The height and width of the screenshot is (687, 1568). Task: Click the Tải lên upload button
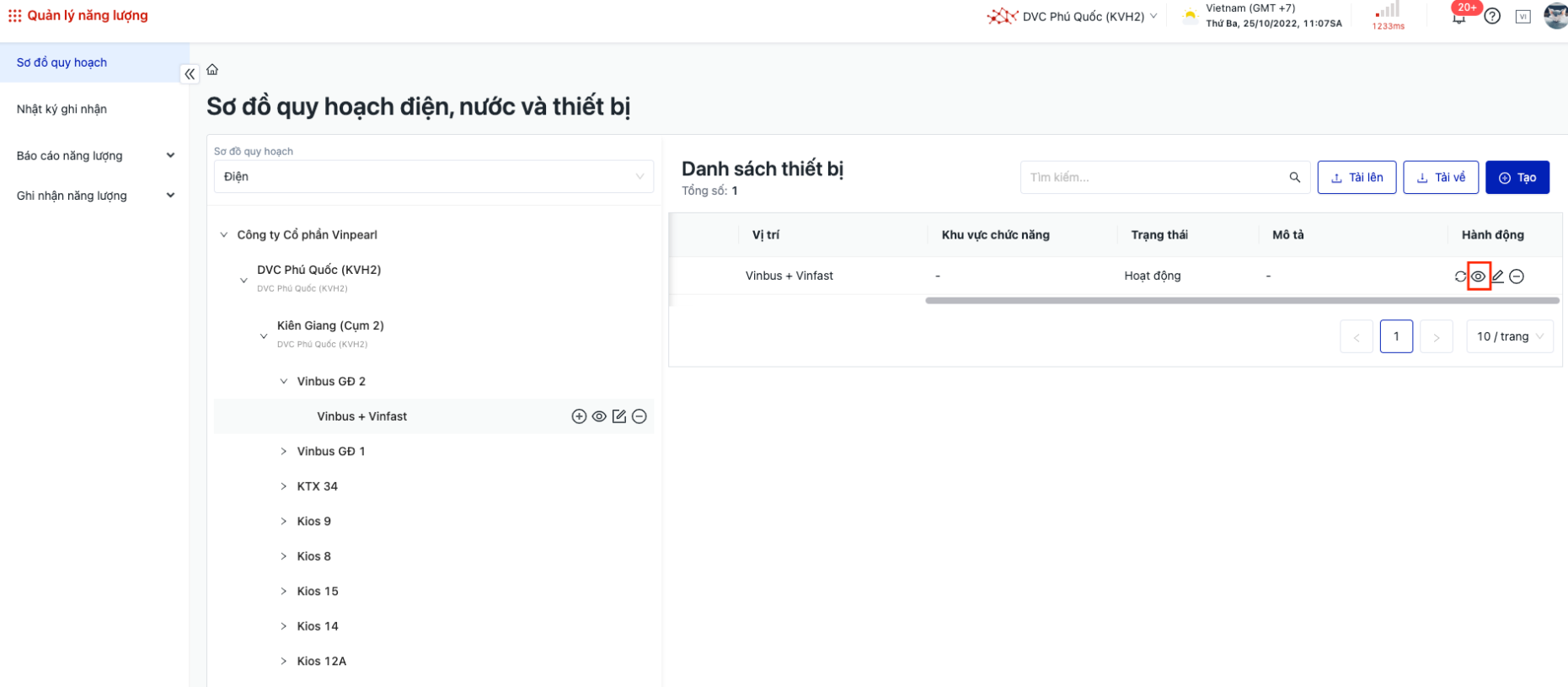(x=1357, y=178)
